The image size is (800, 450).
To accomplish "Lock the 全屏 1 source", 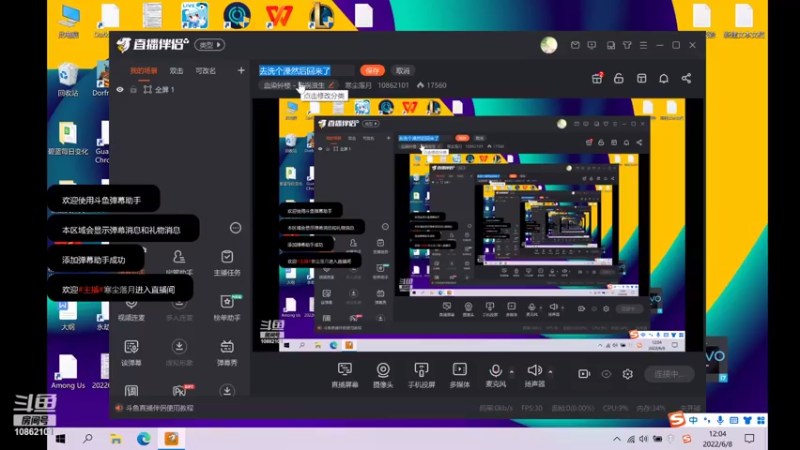I will click(133, 89).
